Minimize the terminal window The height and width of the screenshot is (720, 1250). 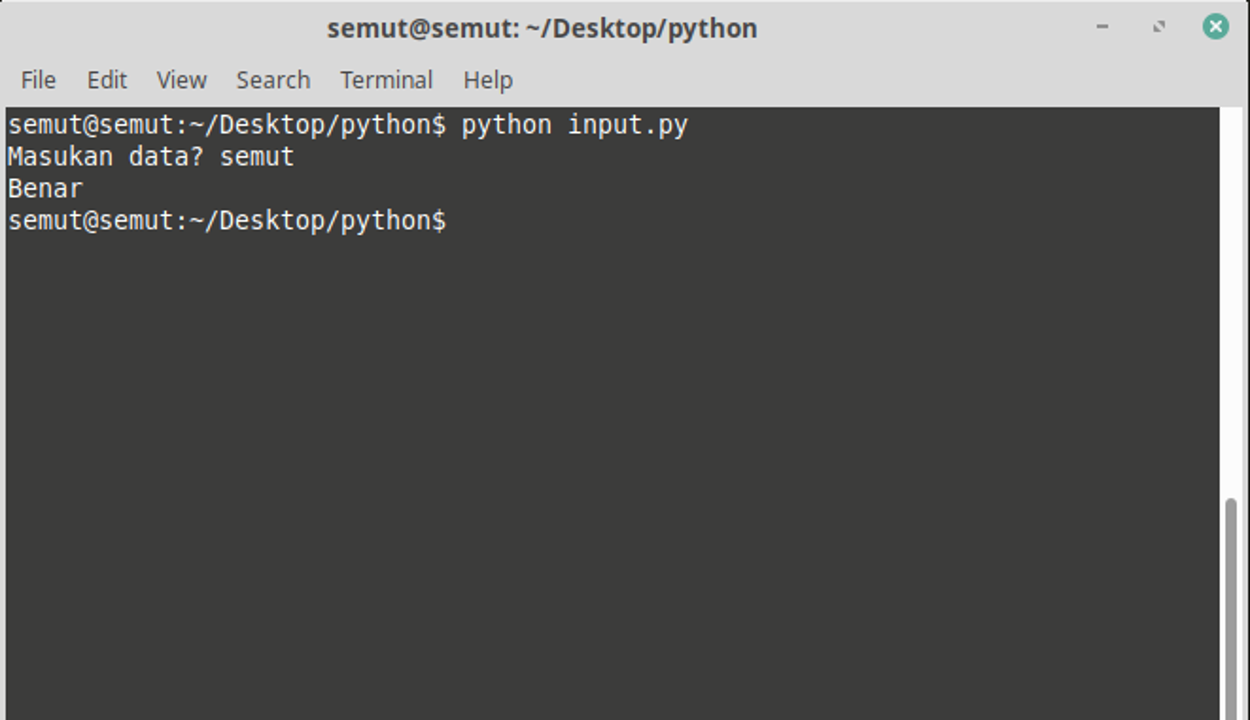[x=1102, y=27]
